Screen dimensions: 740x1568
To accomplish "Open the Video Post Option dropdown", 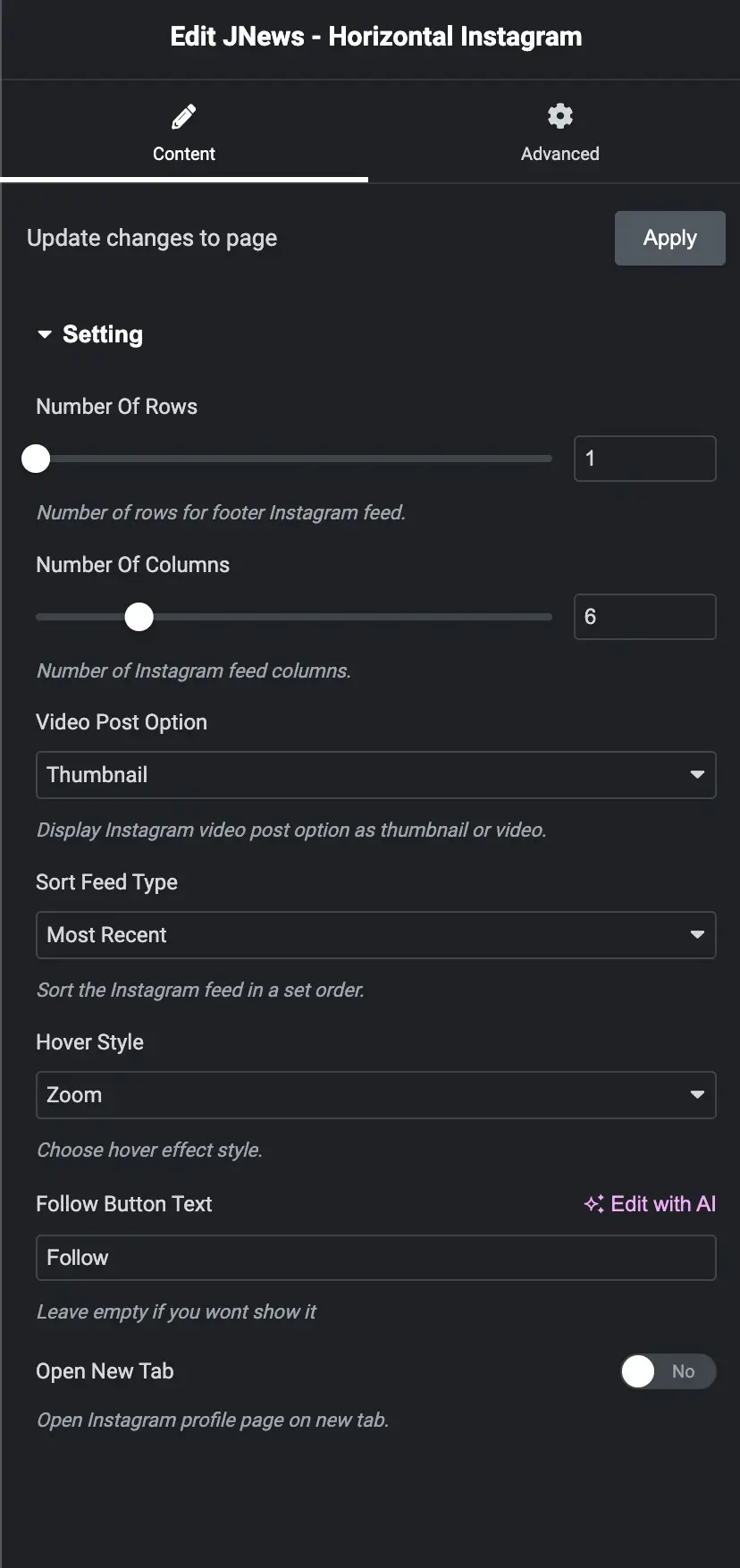I will coord(375,775).
